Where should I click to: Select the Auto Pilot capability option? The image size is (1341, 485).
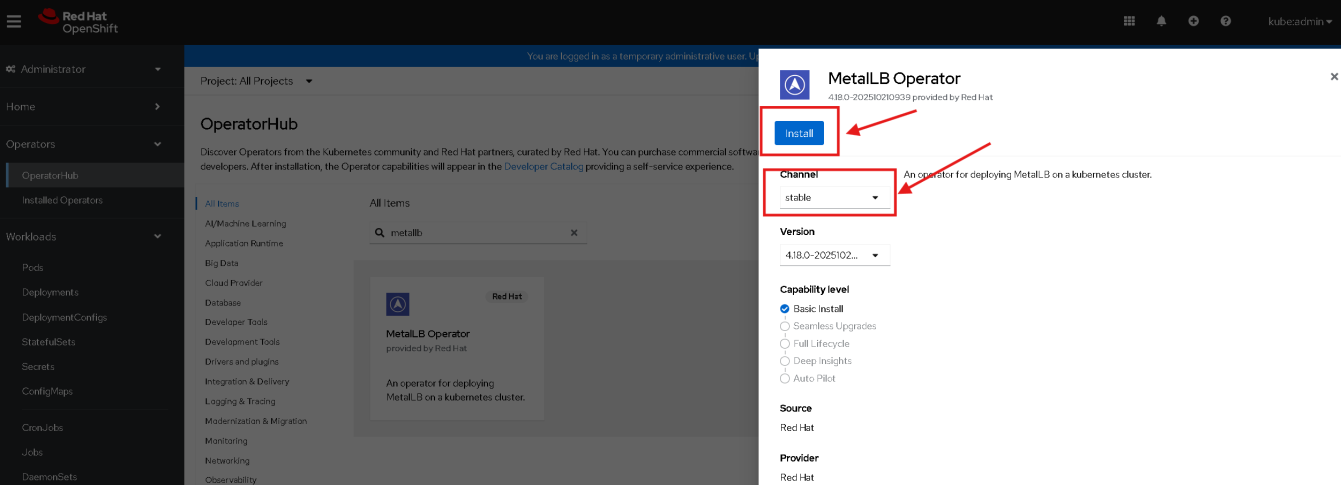(785, 378)
